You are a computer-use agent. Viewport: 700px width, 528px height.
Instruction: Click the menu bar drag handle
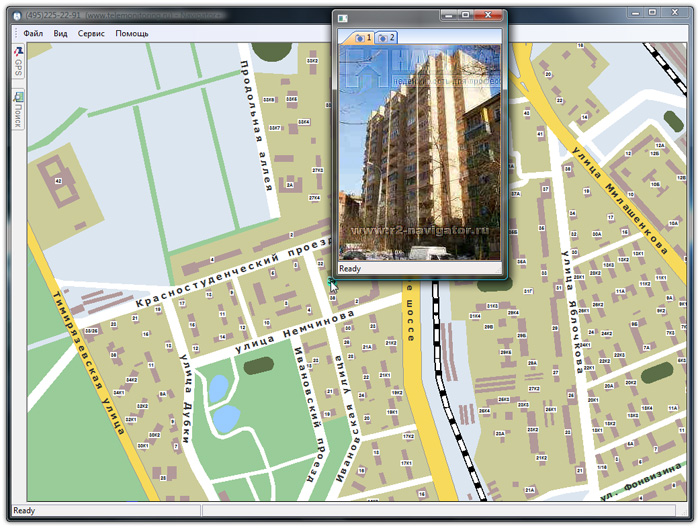[x=15, y=33]
